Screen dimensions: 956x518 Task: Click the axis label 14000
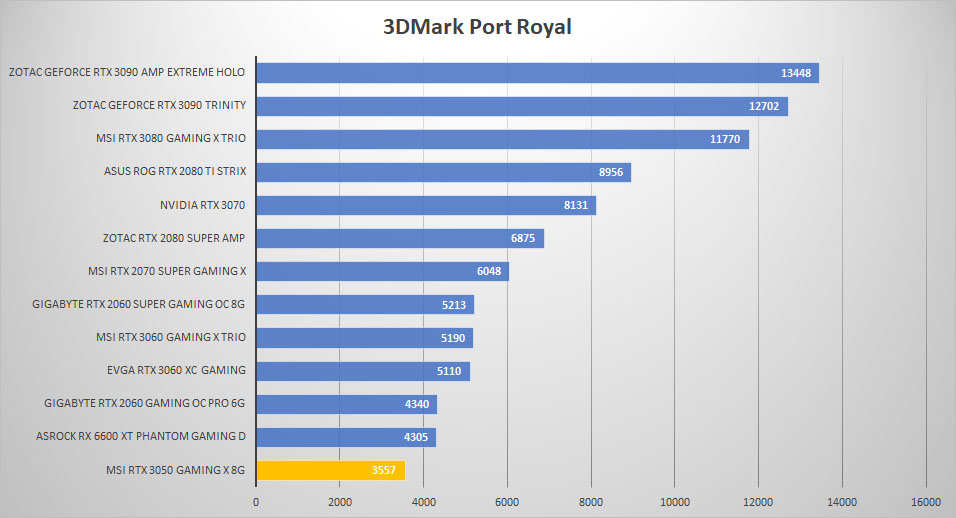(x=842, y=502)
